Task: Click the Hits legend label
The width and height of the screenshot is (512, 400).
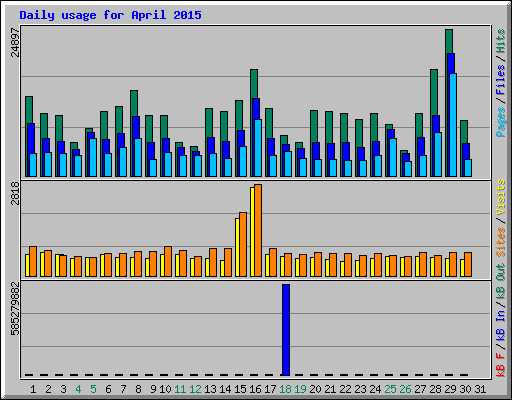Action: (501, 41)
